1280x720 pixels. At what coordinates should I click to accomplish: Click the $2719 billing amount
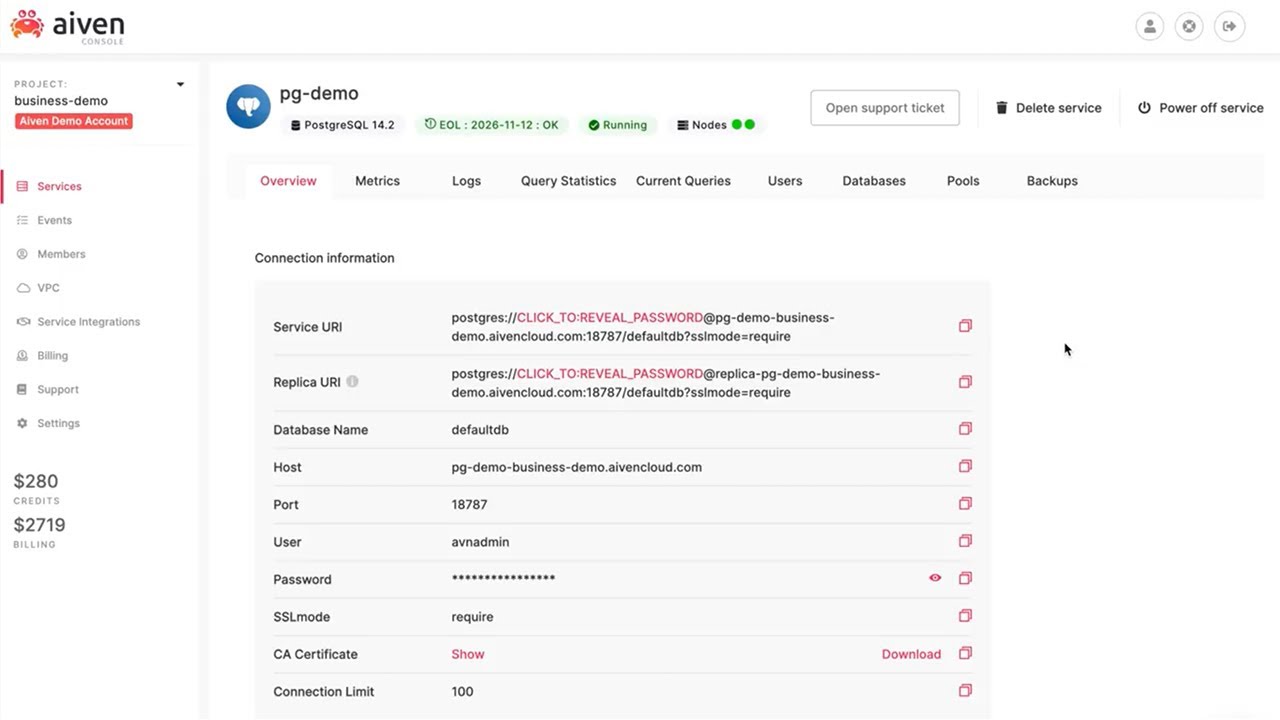click(39, 525)
